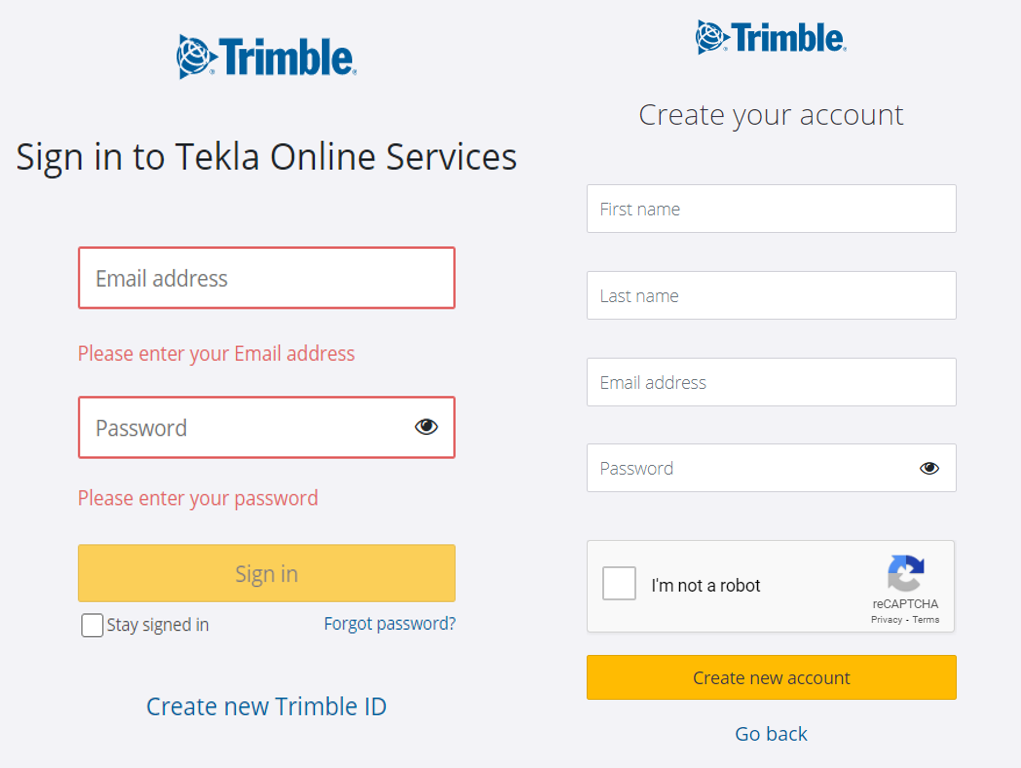This screenshot has width=1021, height=768.
Task: Click the Email address field in account creation
Action: [771, 382]
